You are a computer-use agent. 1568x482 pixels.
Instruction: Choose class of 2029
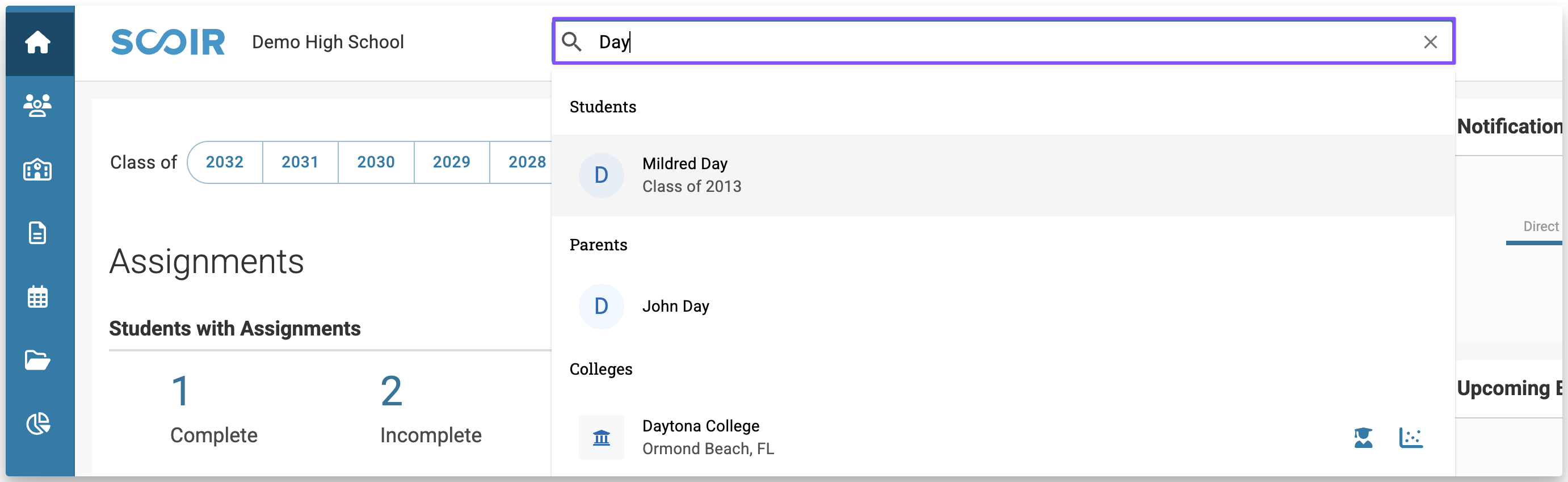pyautogui.click(x=452, y=162)
